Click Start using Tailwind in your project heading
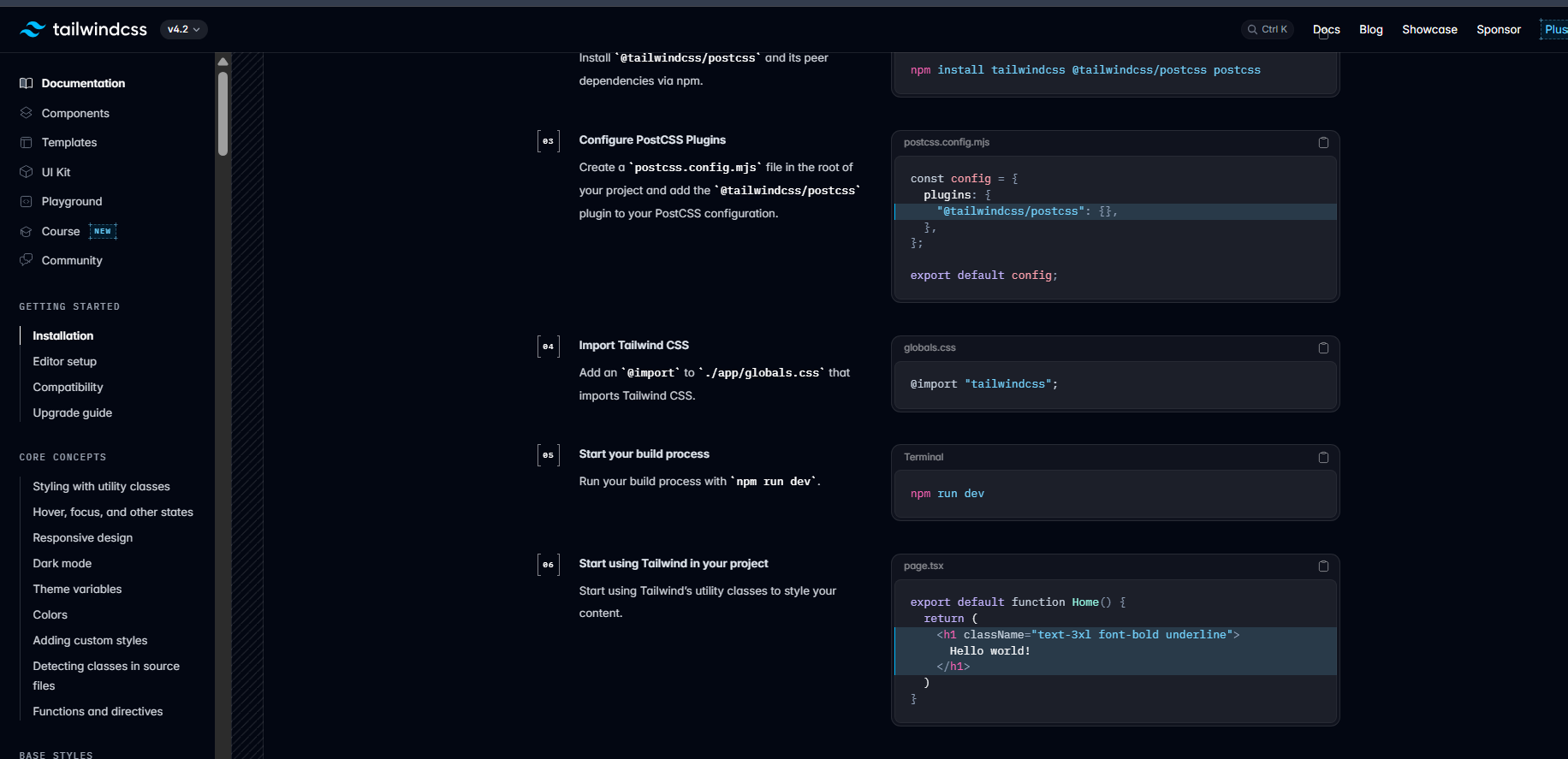The height and width of the screenshot is (759, 1568). (674, 563)
